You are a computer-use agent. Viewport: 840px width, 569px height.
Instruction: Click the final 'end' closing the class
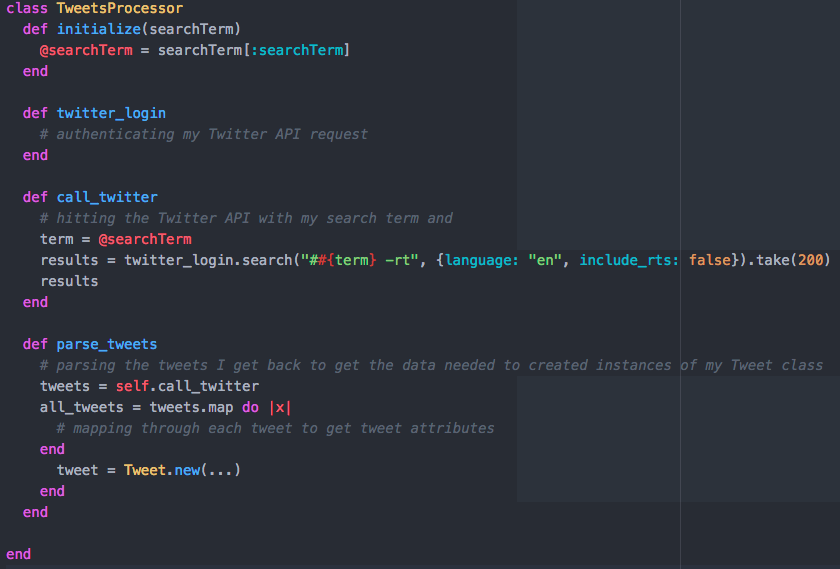tap(18, 554)
